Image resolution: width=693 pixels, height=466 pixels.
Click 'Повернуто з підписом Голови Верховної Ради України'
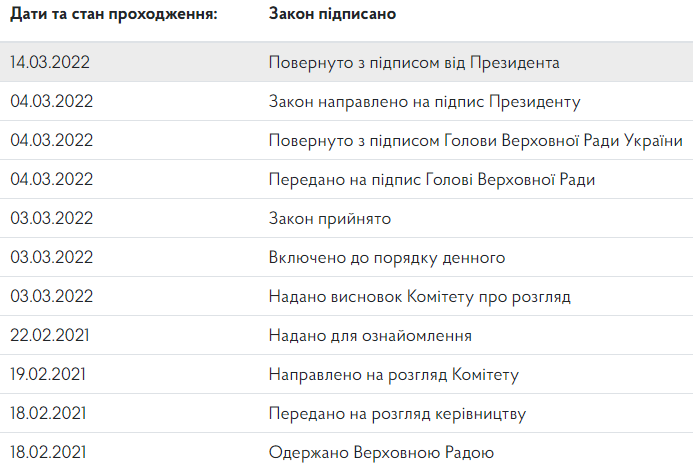[476, 140]
